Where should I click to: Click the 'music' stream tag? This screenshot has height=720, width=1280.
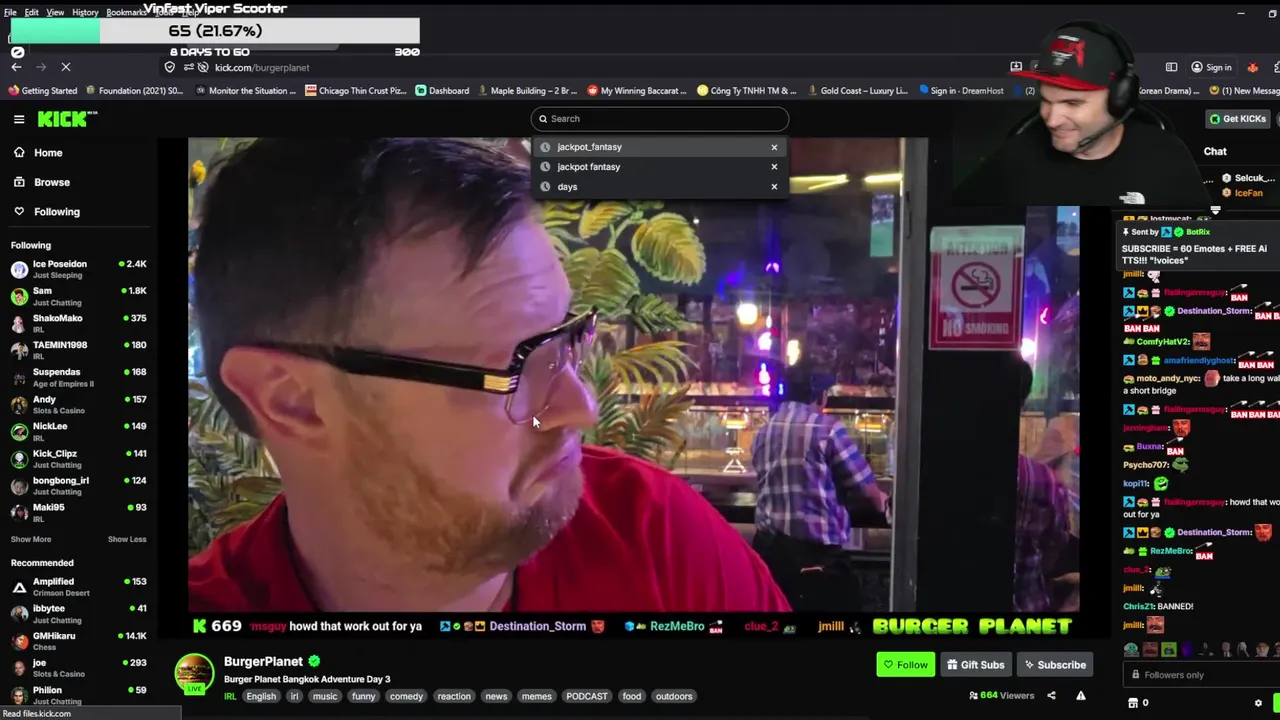[x=325, y=696]
